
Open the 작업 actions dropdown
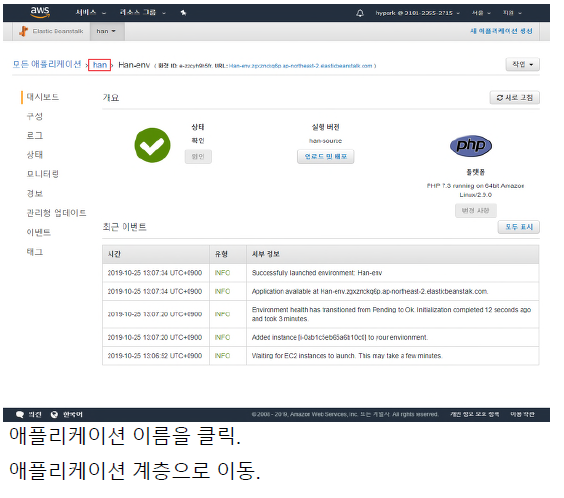pos(522,65)
